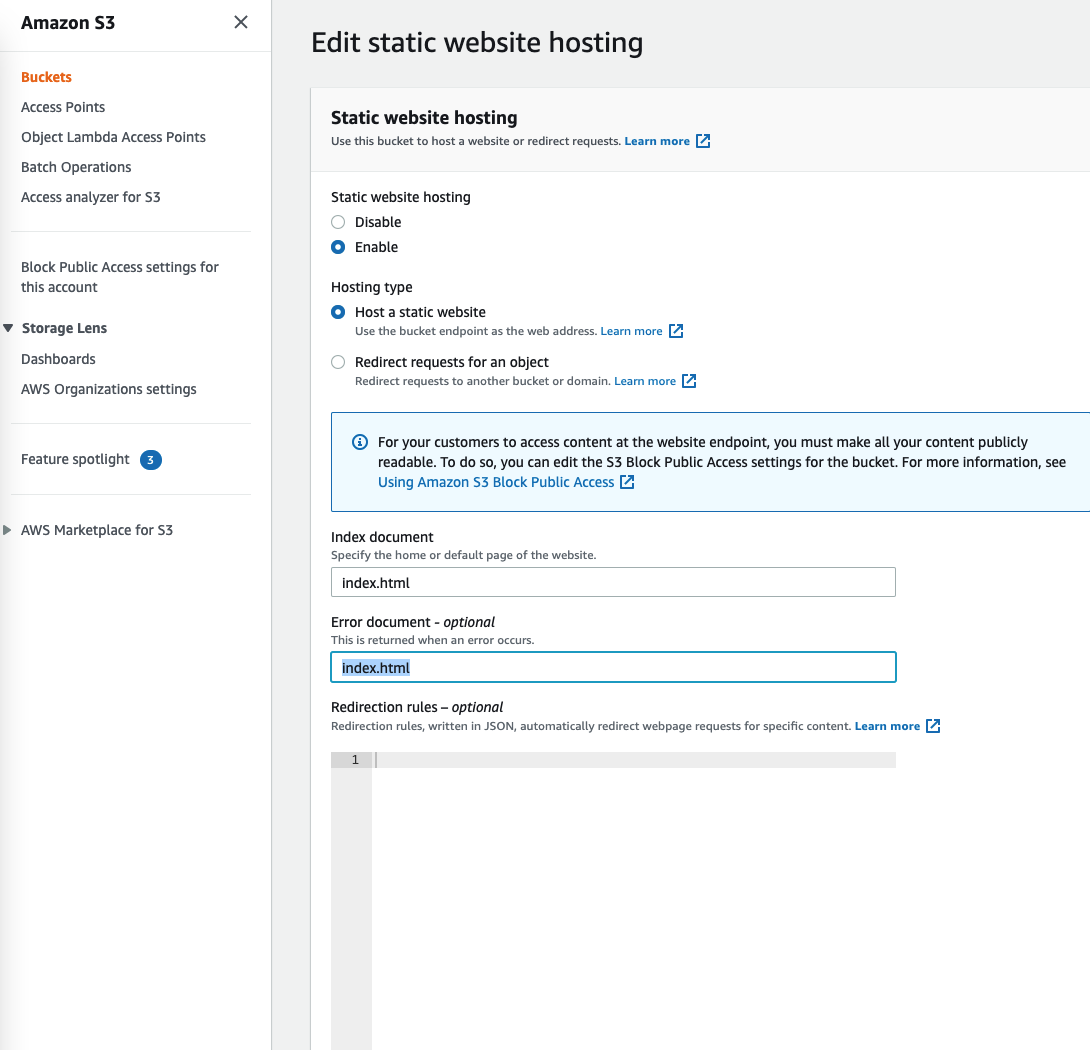The image size is (1090, 1050).
Task: Select the Host a static website option
Action: [338, 312]
